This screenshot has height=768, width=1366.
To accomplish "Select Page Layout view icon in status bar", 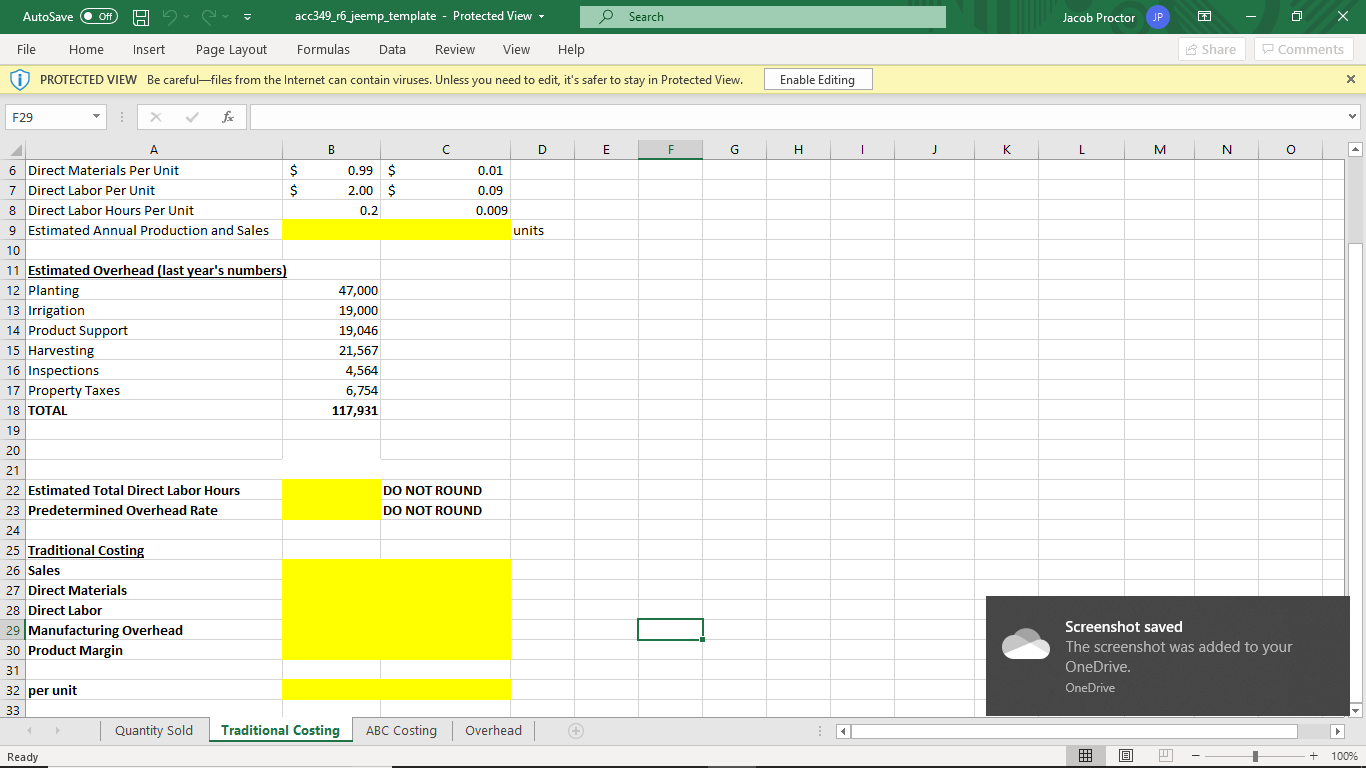I will click(x=1126, y=755).
